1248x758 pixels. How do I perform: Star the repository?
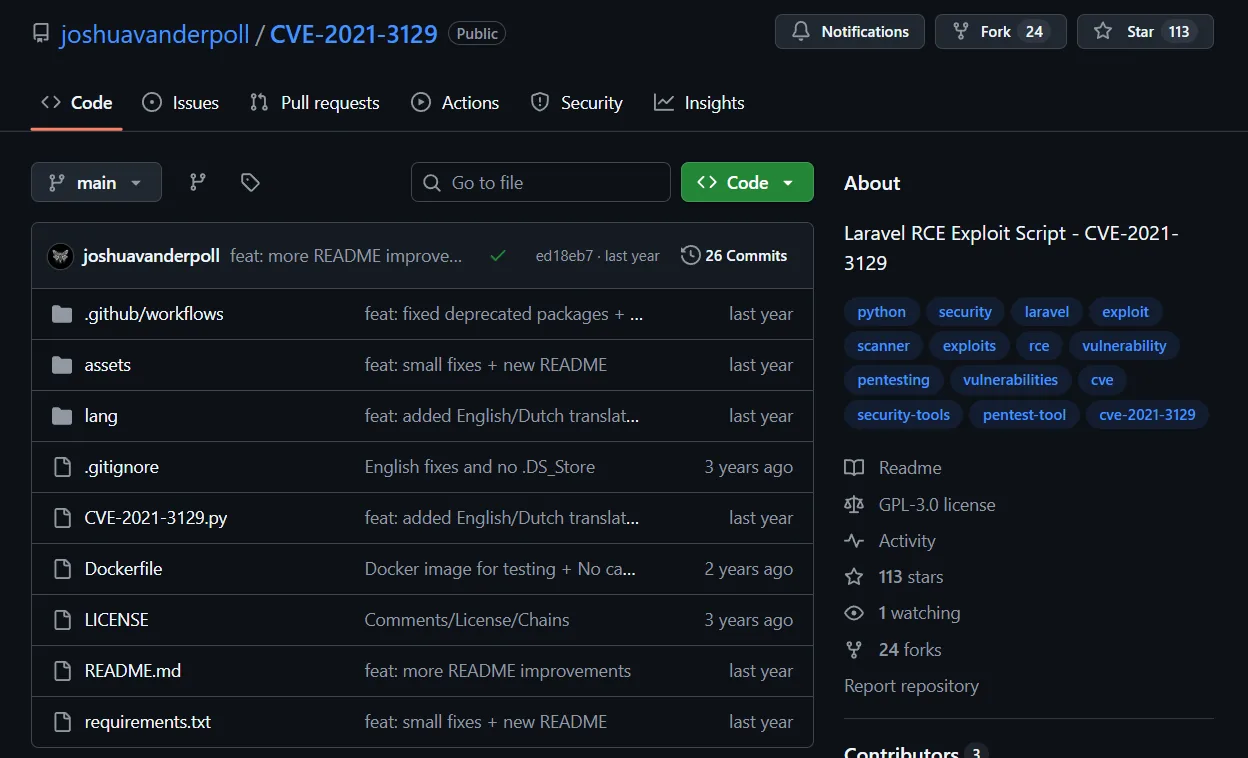tap(1145, 32)
